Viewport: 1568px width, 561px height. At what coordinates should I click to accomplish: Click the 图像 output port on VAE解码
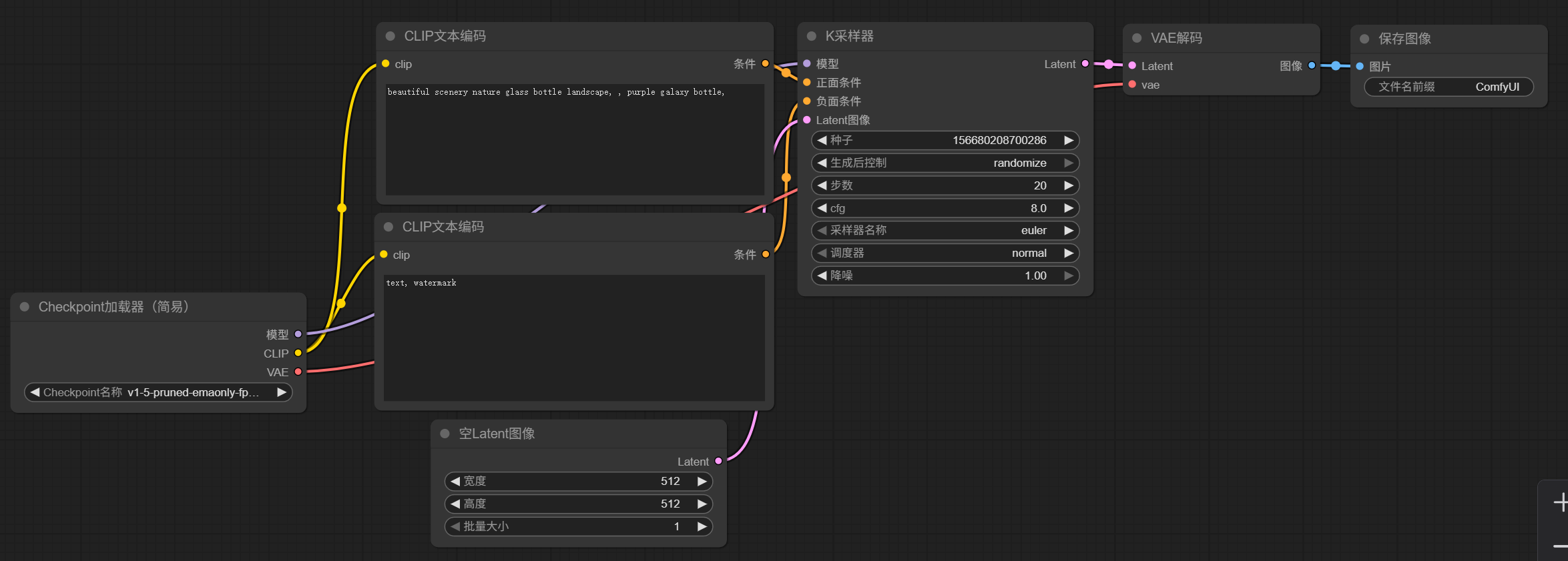tap(1312, 65)
